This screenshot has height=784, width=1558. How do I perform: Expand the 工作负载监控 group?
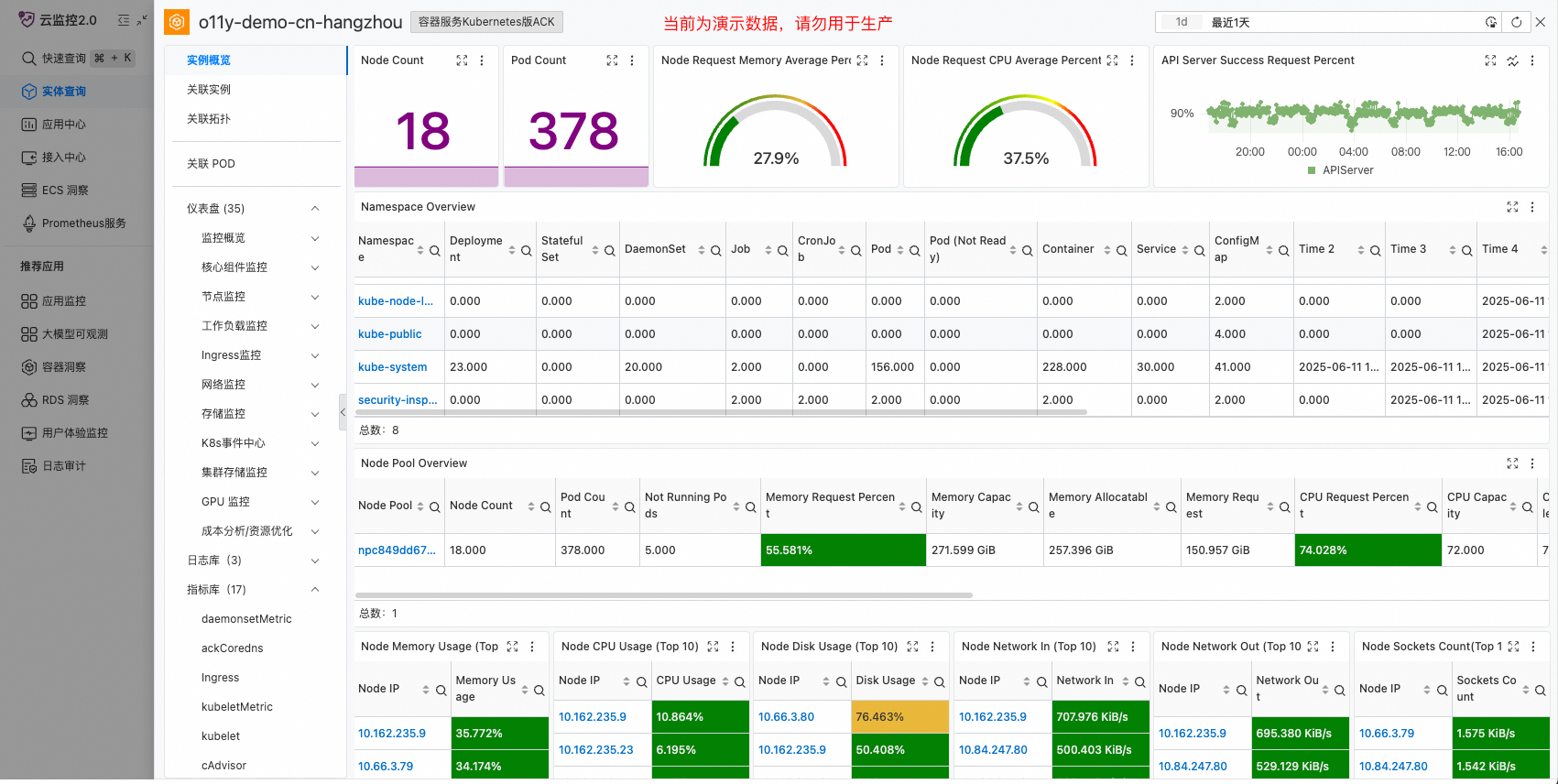(x=315, y=326)
